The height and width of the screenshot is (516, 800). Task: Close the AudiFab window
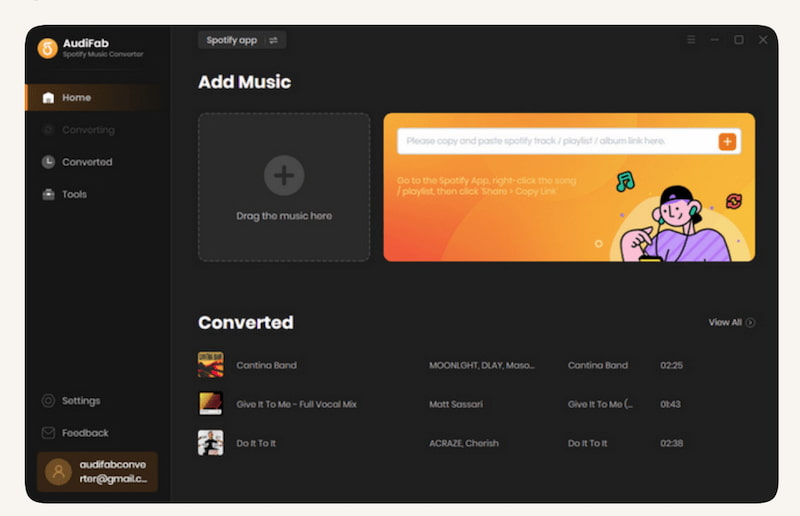tap(763, 40)
